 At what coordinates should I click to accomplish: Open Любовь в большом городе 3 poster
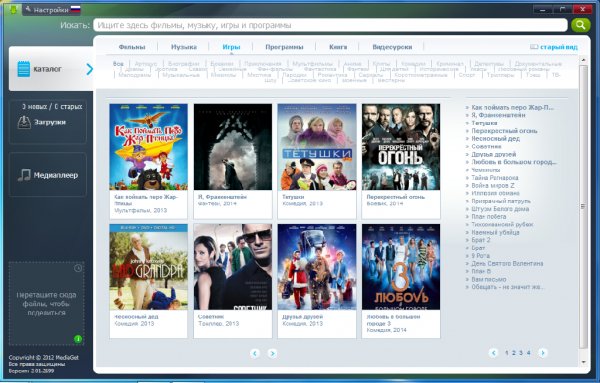401,267
